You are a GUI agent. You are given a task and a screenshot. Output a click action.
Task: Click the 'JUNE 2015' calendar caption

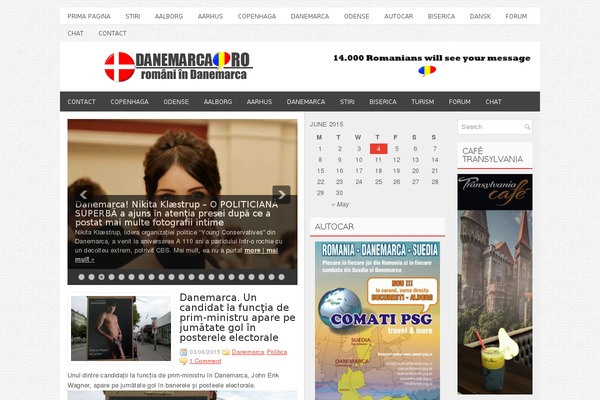point(326,124)
